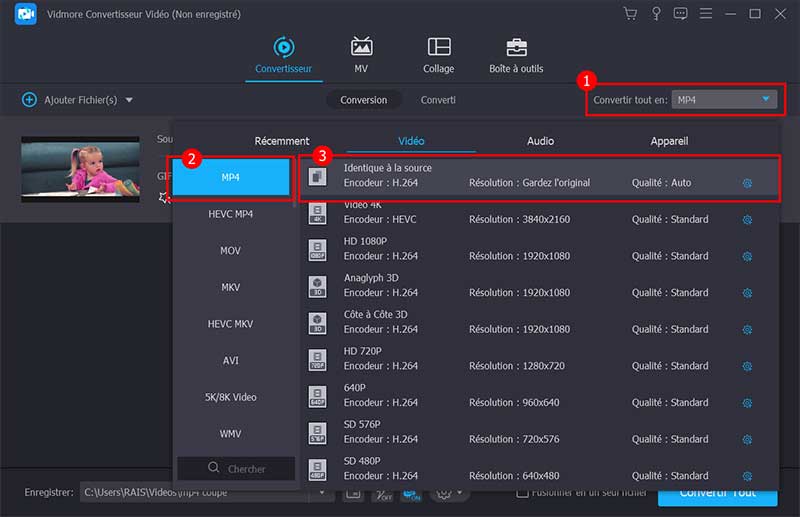
Task: Switch to the Audio format tab
Action: coord(540,141)
